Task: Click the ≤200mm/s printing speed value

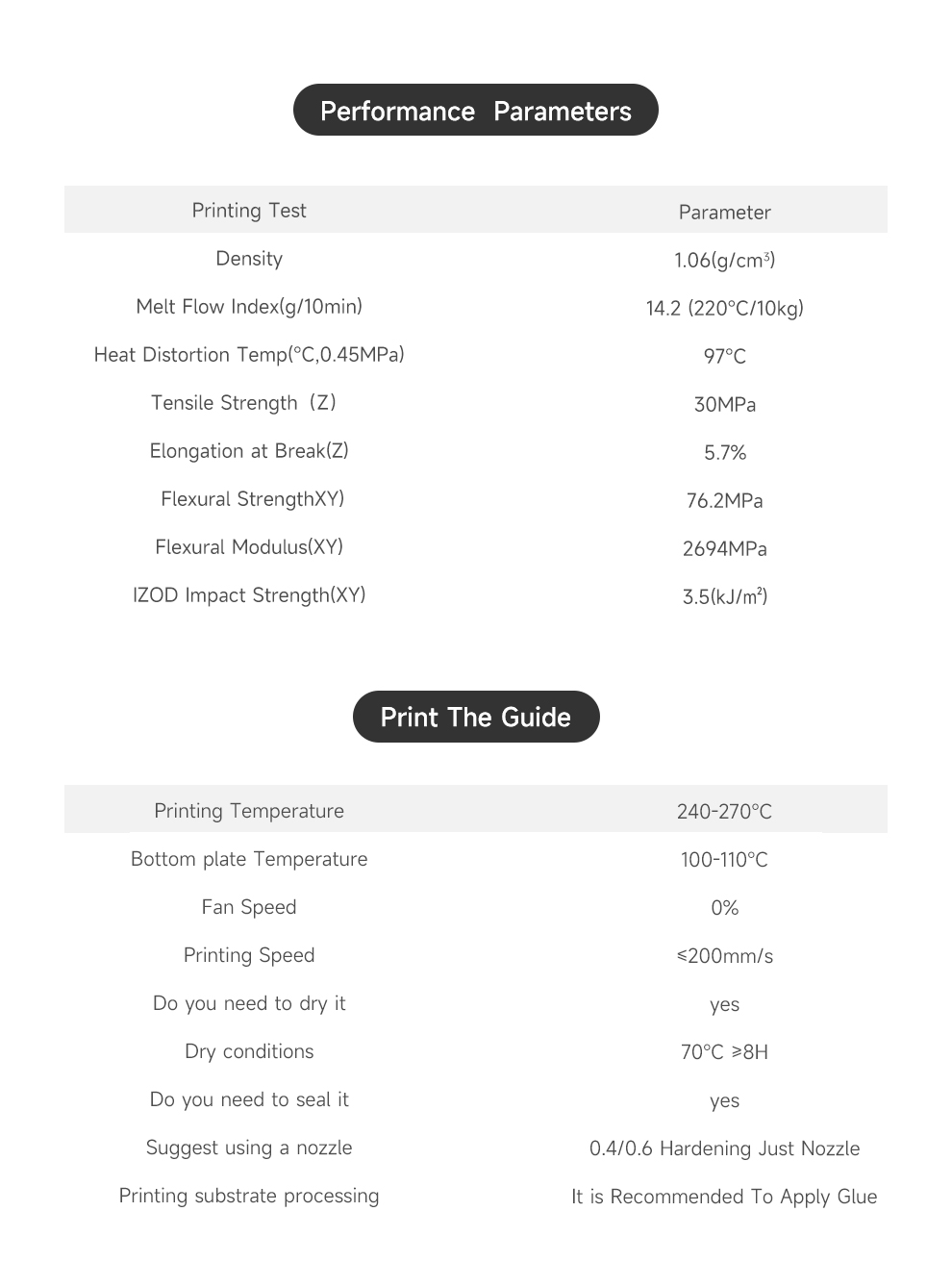Action: coord(725,956)
